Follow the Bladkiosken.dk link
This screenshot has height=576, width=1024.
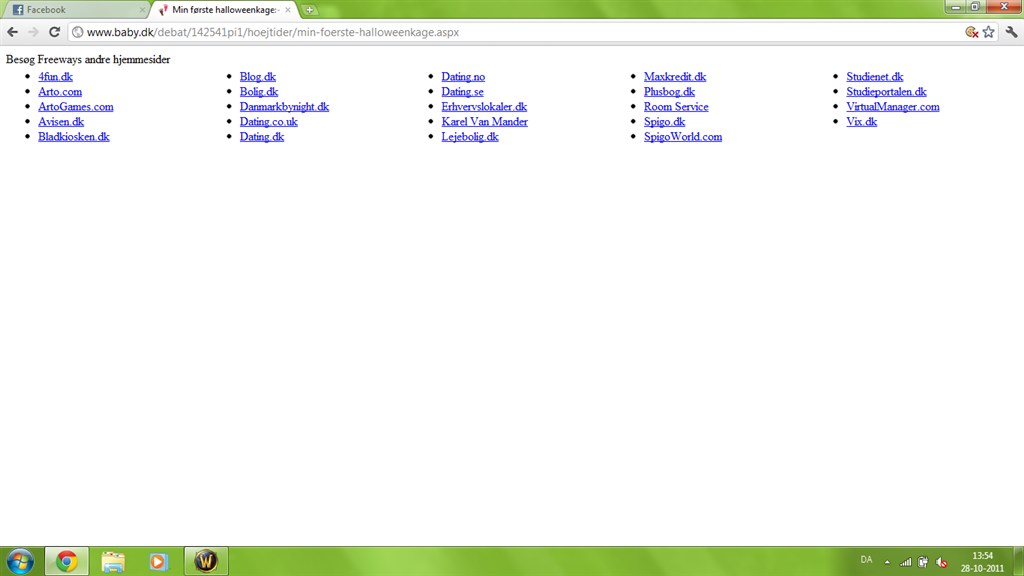[74, 136]
